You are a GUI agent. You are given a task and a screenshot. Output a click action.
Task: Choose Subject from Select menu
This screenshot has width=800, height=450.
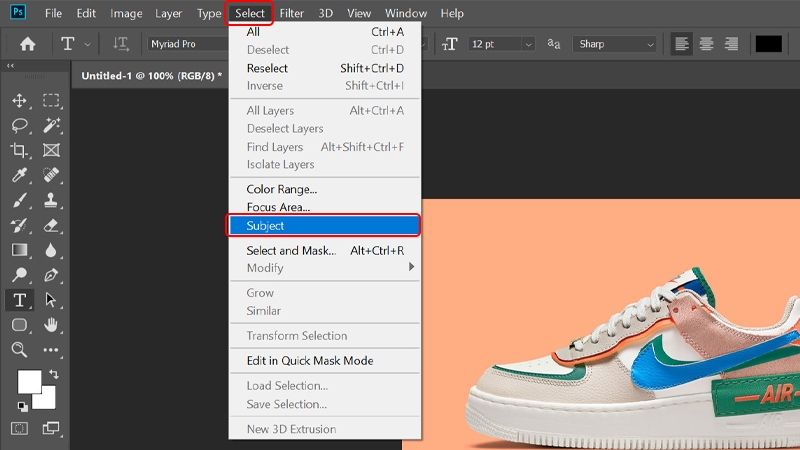324,226
